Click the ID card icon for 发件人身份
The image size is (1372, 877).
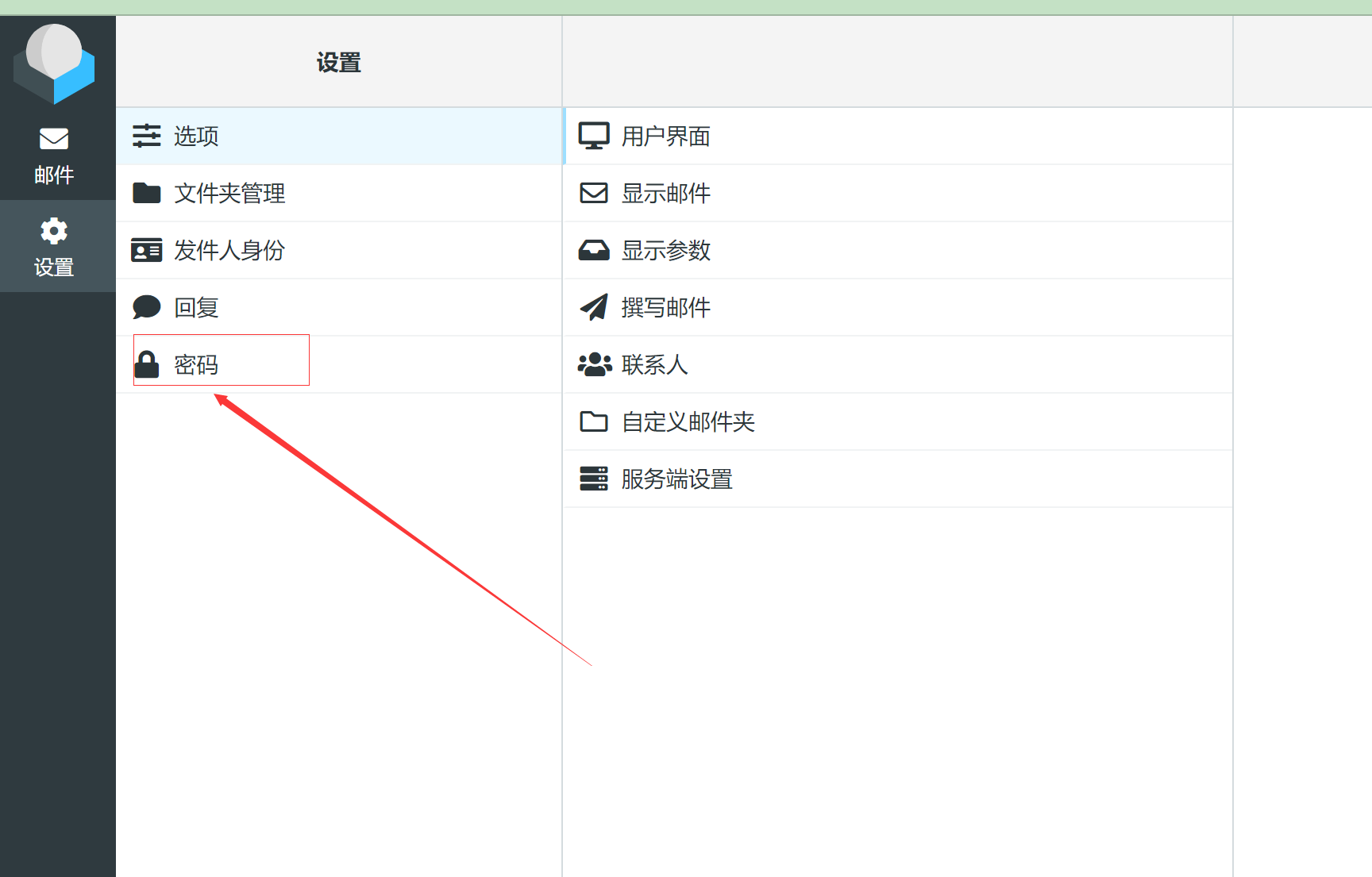click(146, 250)
